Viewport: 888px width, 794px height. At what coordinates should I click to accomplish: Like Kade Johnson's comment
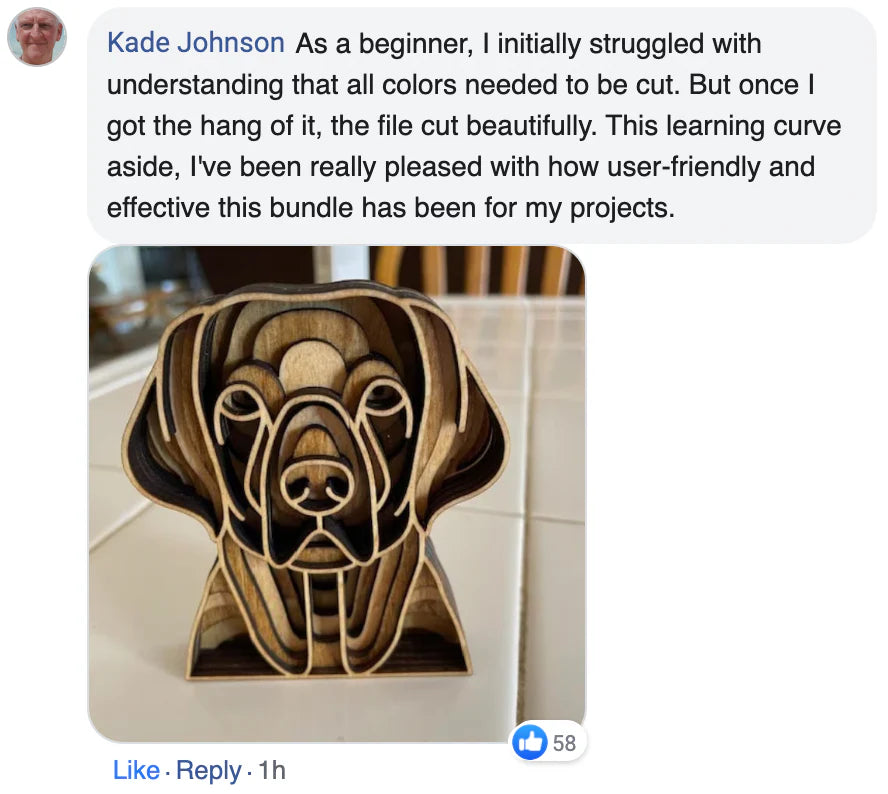[x=136, y=770]
